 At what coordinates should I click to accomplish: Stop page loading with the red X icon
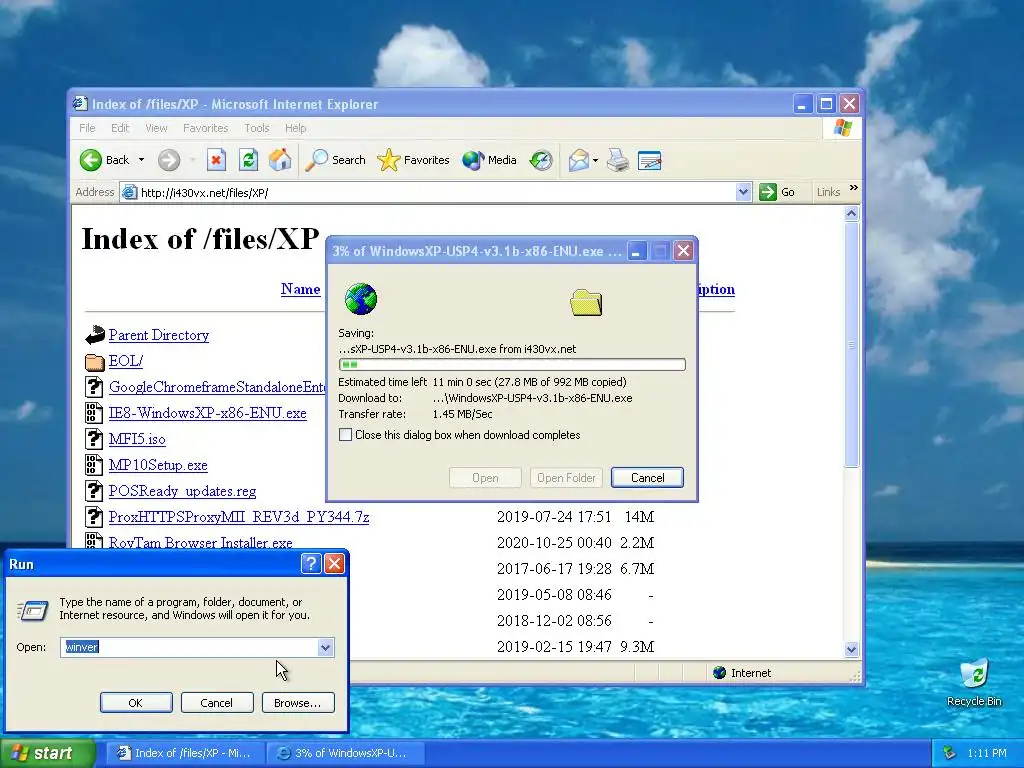click(216, 160)
